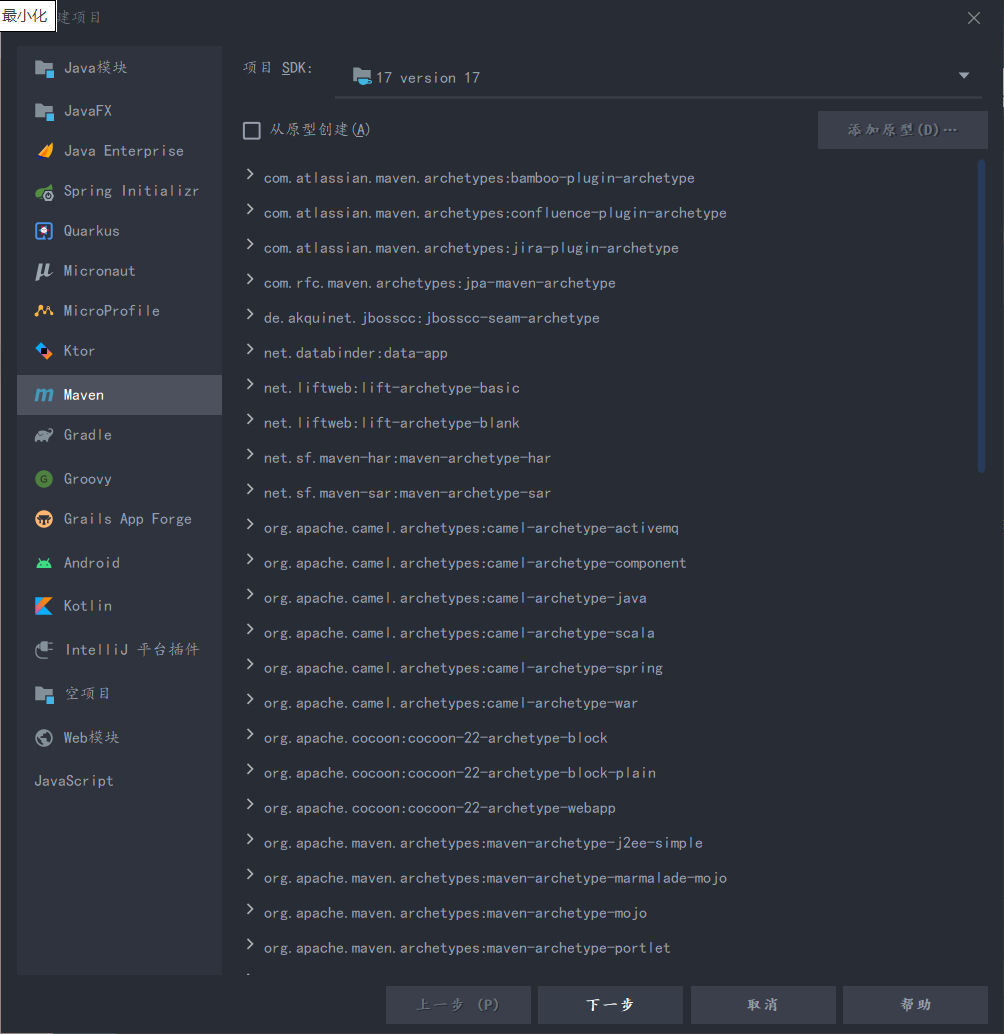This screenshot has height=1034, width=1004.
Task: Select camel-archetype-war entry
Action: [451, 702]
